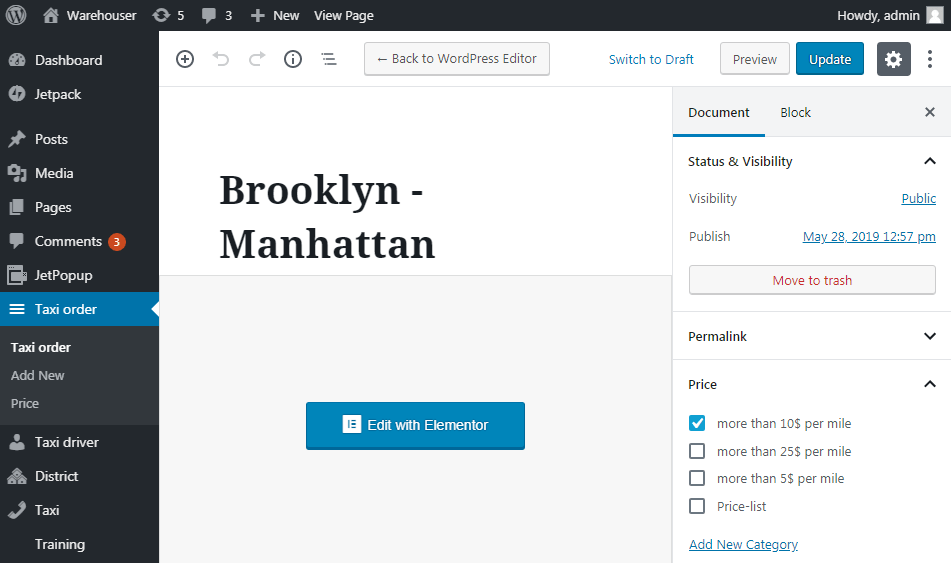The image size is (951, 563).
Task: Open the Content structure info icon
Action: (x=293, y=59)
